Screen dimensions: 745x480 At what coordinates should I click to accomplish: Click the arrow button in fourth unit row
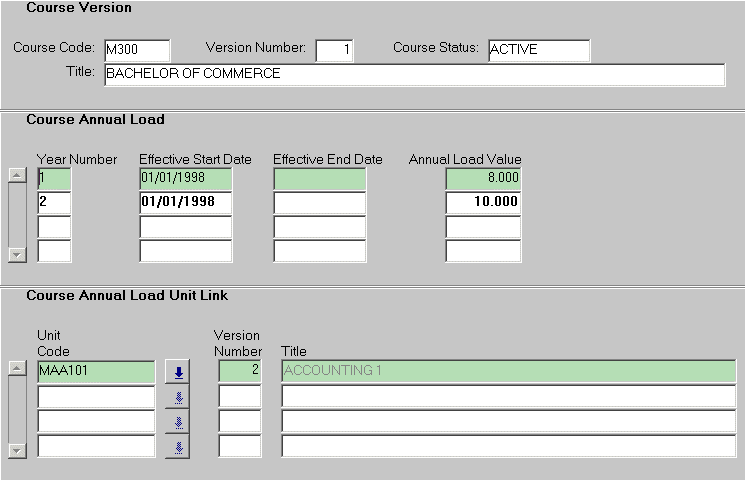point(177,447)
